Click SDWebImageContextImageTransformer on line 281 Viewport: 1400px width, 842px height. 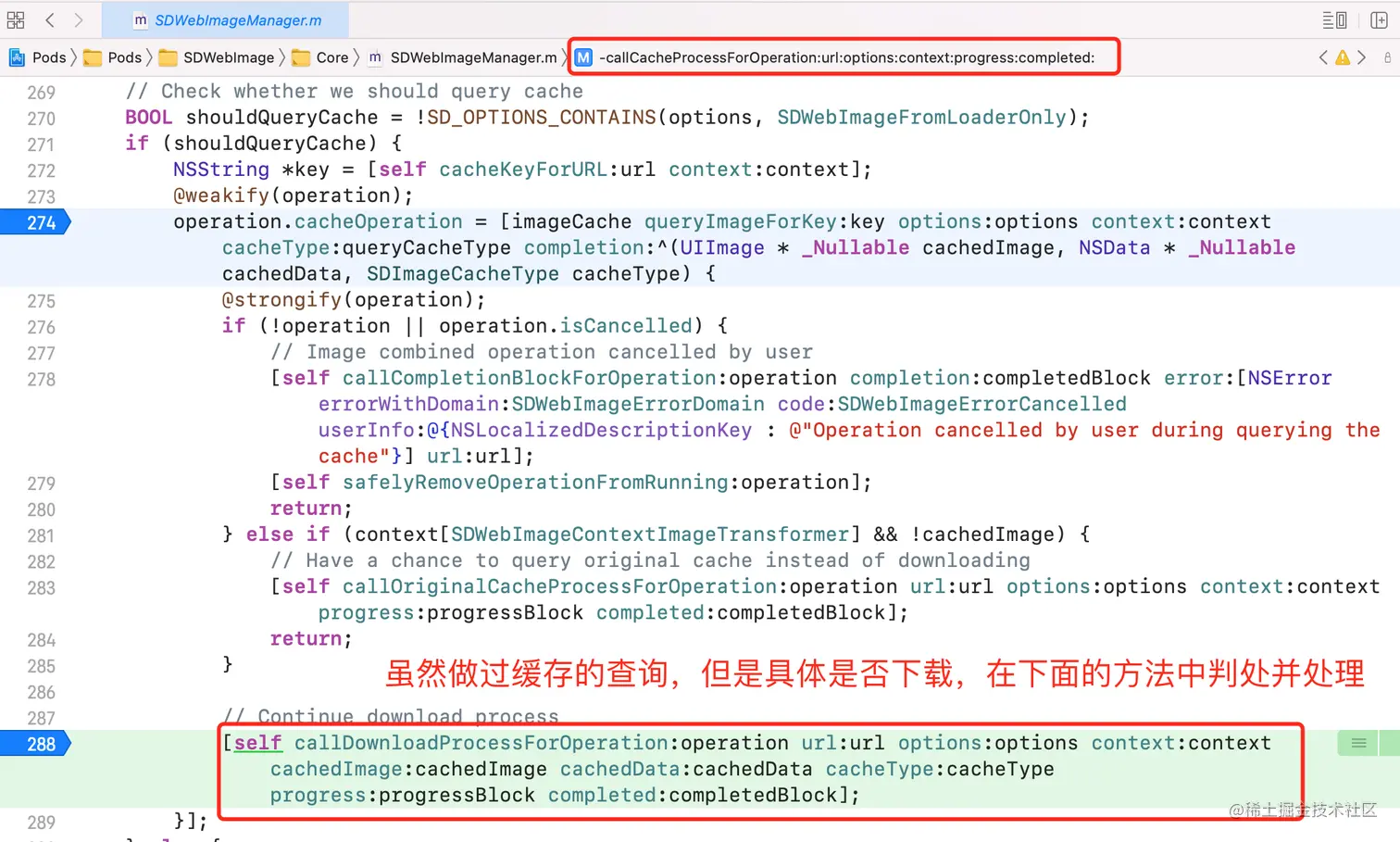tap(650, 534)
